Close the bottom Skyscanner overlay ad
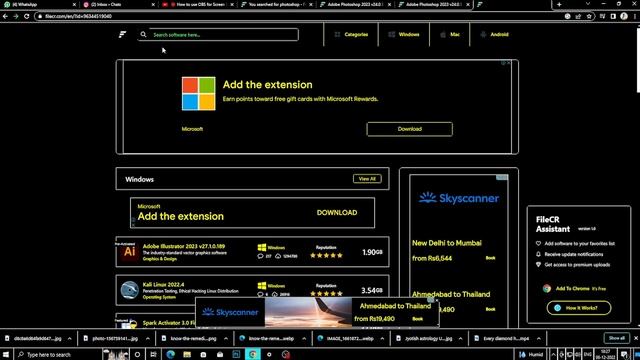640x360 pixels. [436, 300]
